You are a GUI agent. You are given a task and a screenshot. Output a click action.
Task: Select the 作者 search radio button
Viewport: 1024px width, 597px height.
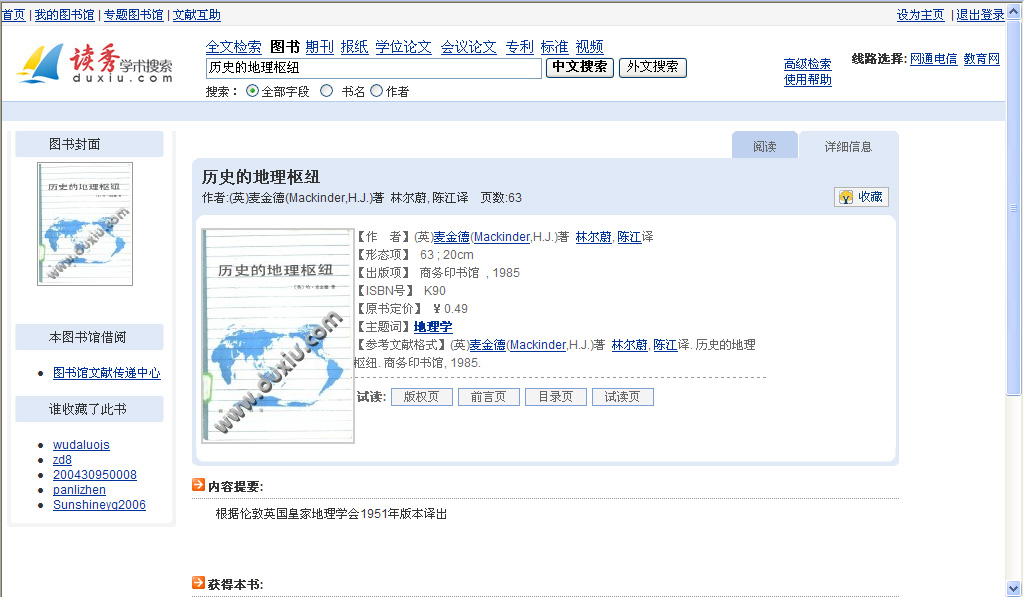click(x=377, y=91)
